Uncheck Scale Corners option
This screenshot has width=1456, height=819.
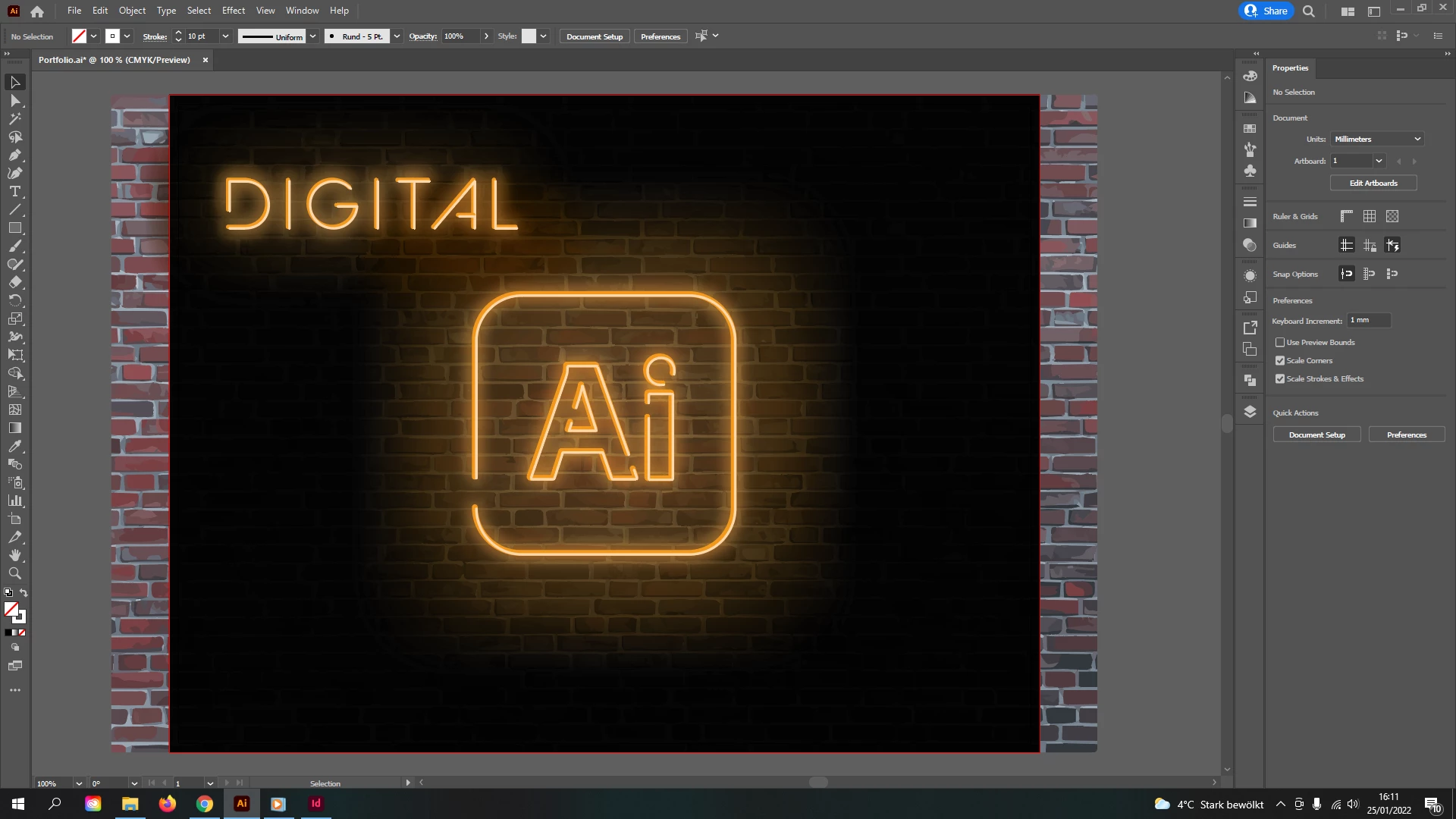pos(1280,361)
